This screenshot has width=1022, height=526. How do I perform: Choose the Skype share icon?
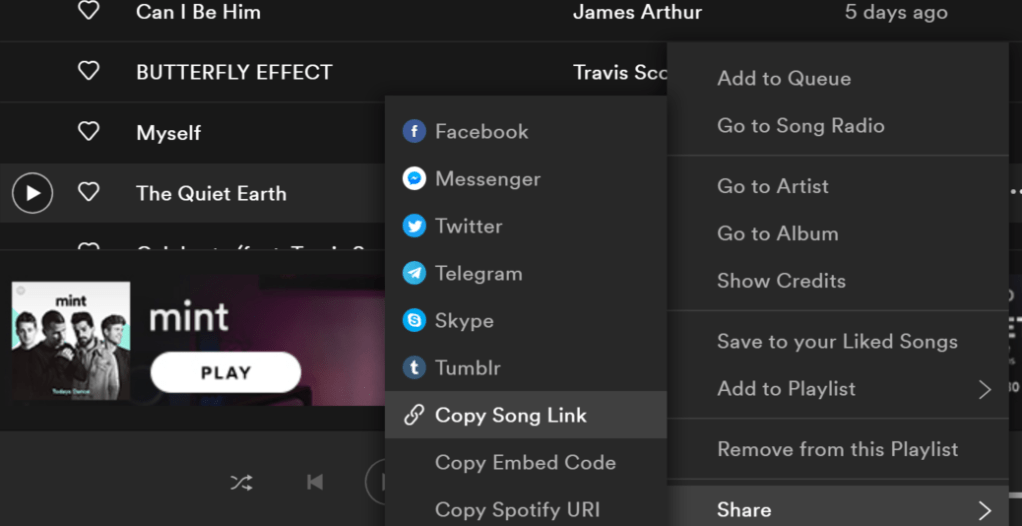coord(414,321)
